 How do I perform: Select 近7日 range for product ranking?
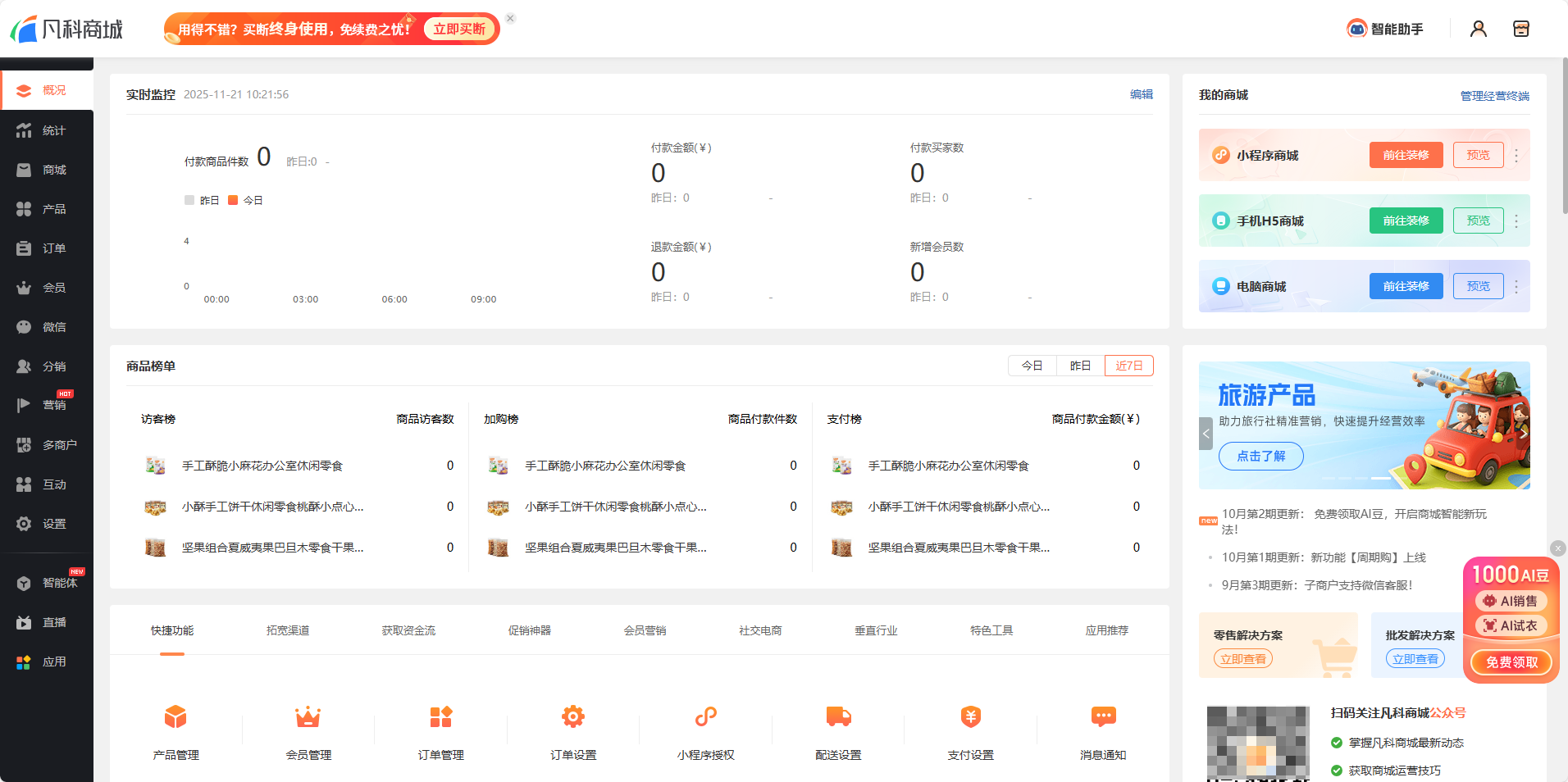[1128, 366]
